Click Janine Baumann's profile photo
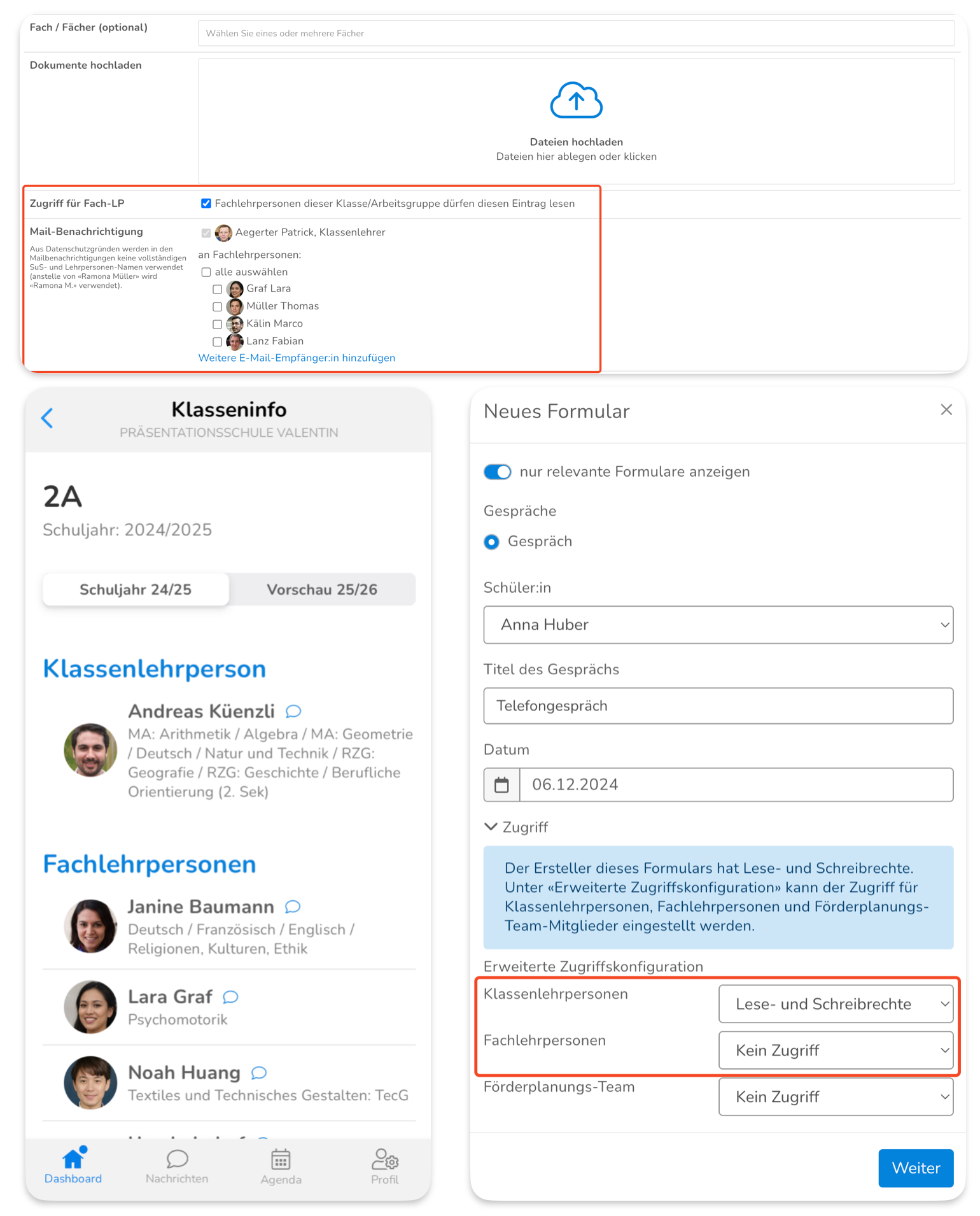Screen dimensions: 980x1216 90,926
